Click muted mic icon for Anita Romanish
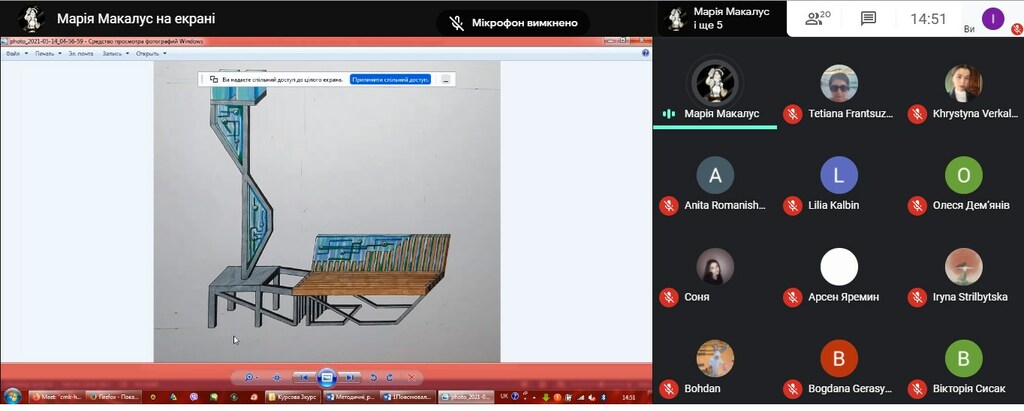Image resolution: width=1024 pixels, height=411 pixels. 668,205
